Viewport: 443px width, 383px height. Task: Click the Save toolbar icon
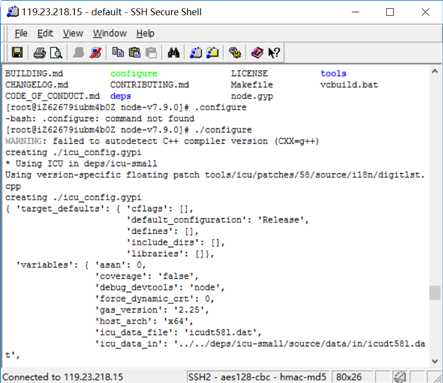point(17,53)
